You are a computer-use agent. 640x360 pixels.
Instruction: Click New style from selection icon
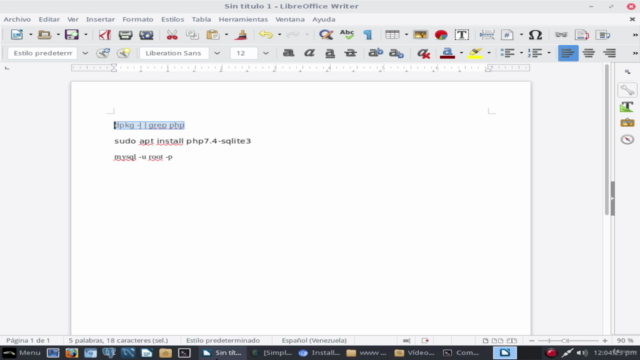pyautogui.click(x=124, y=53)
